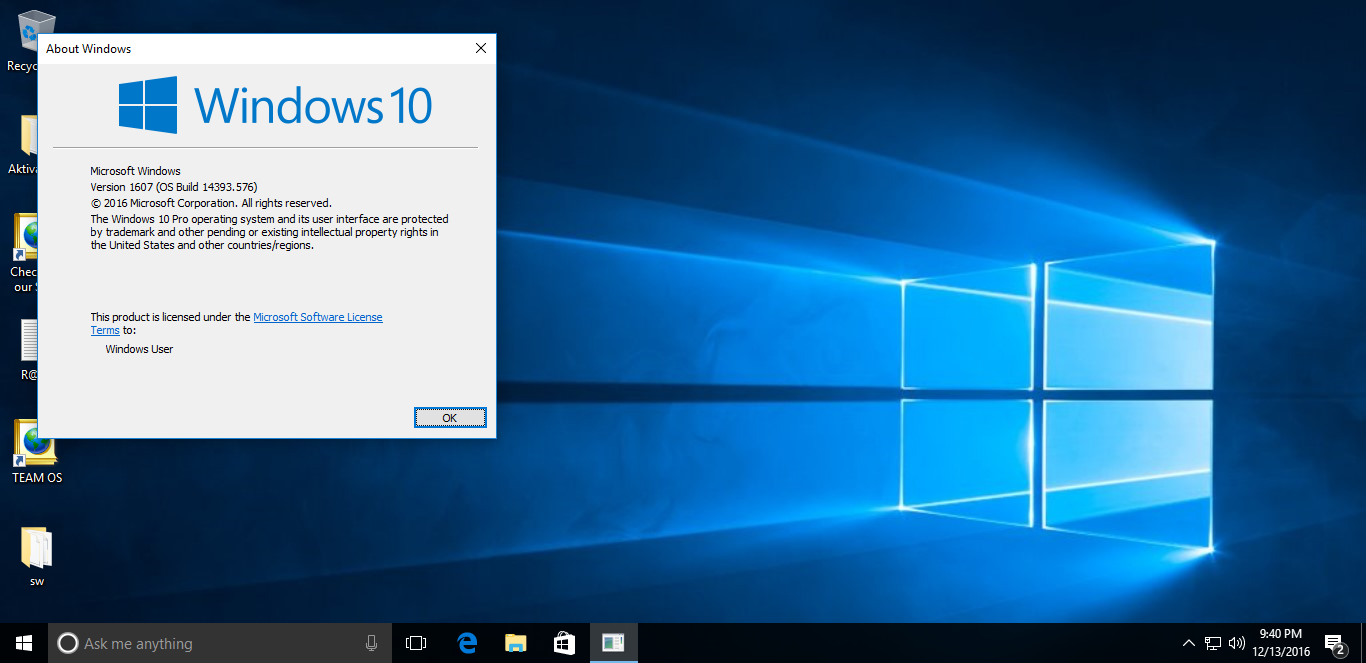
Task: Click the Microsoft Windows text line
Action: tap(135, 171)
